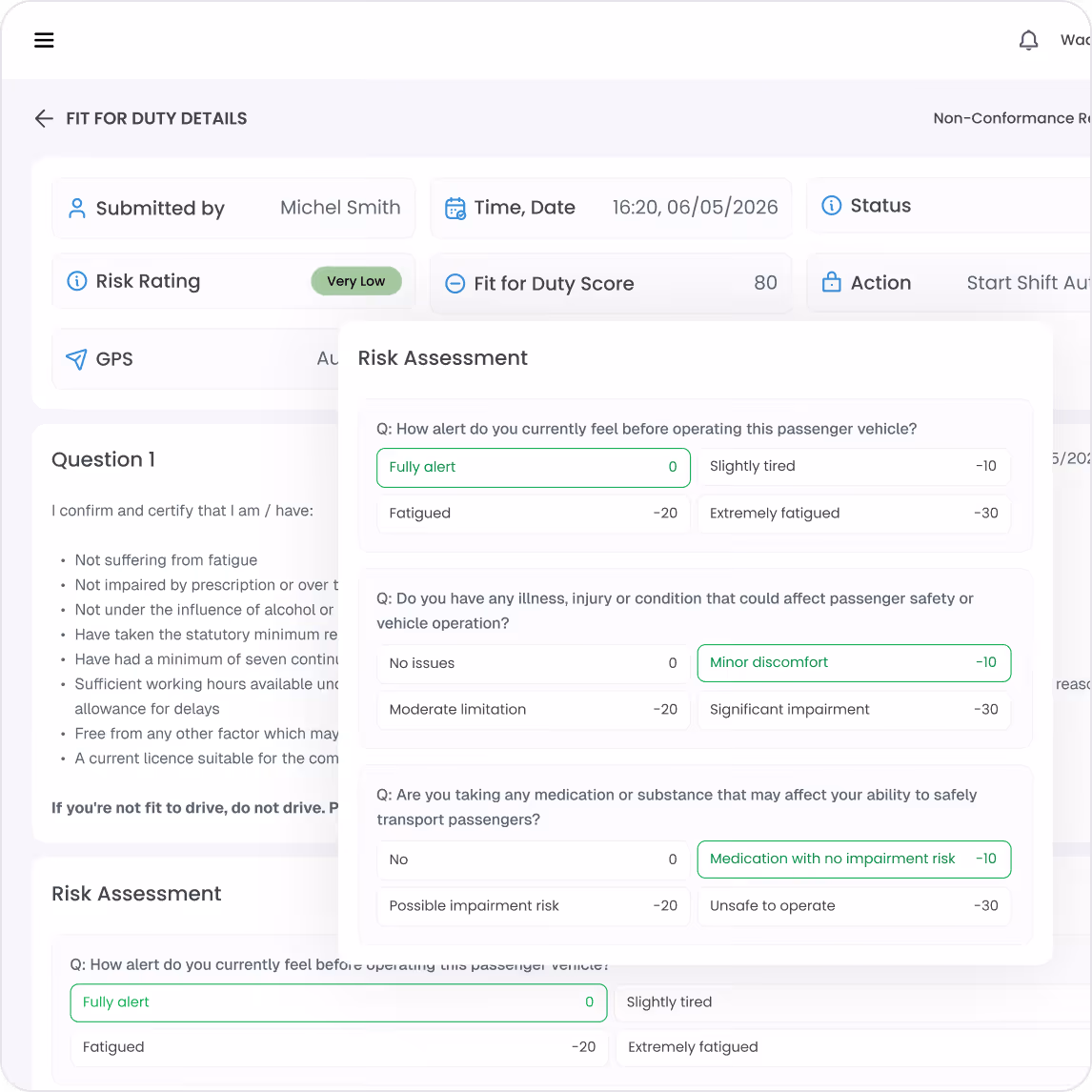
Task: Select Slightly tired in the popup panel
Action: point(854,467)
